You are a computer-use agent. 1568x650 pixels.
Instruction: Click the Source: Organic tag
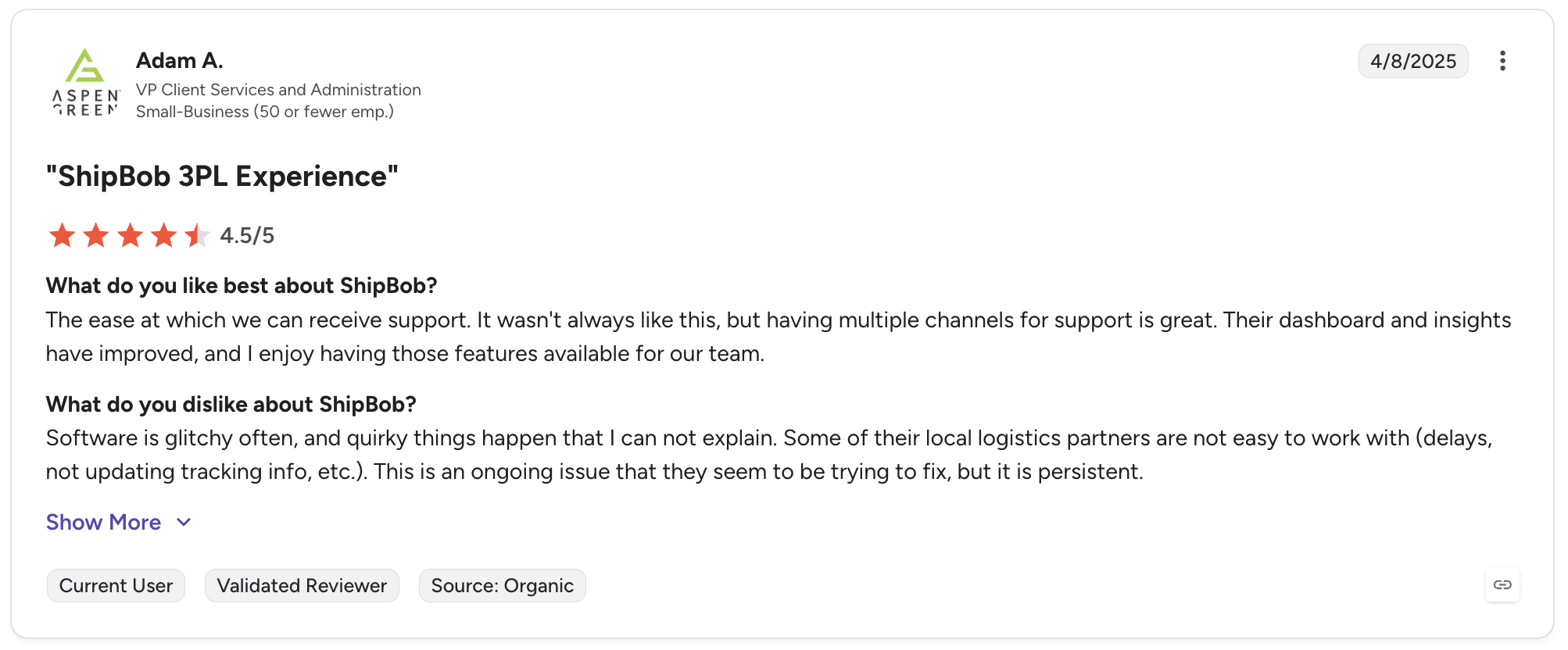pos(503,586)
